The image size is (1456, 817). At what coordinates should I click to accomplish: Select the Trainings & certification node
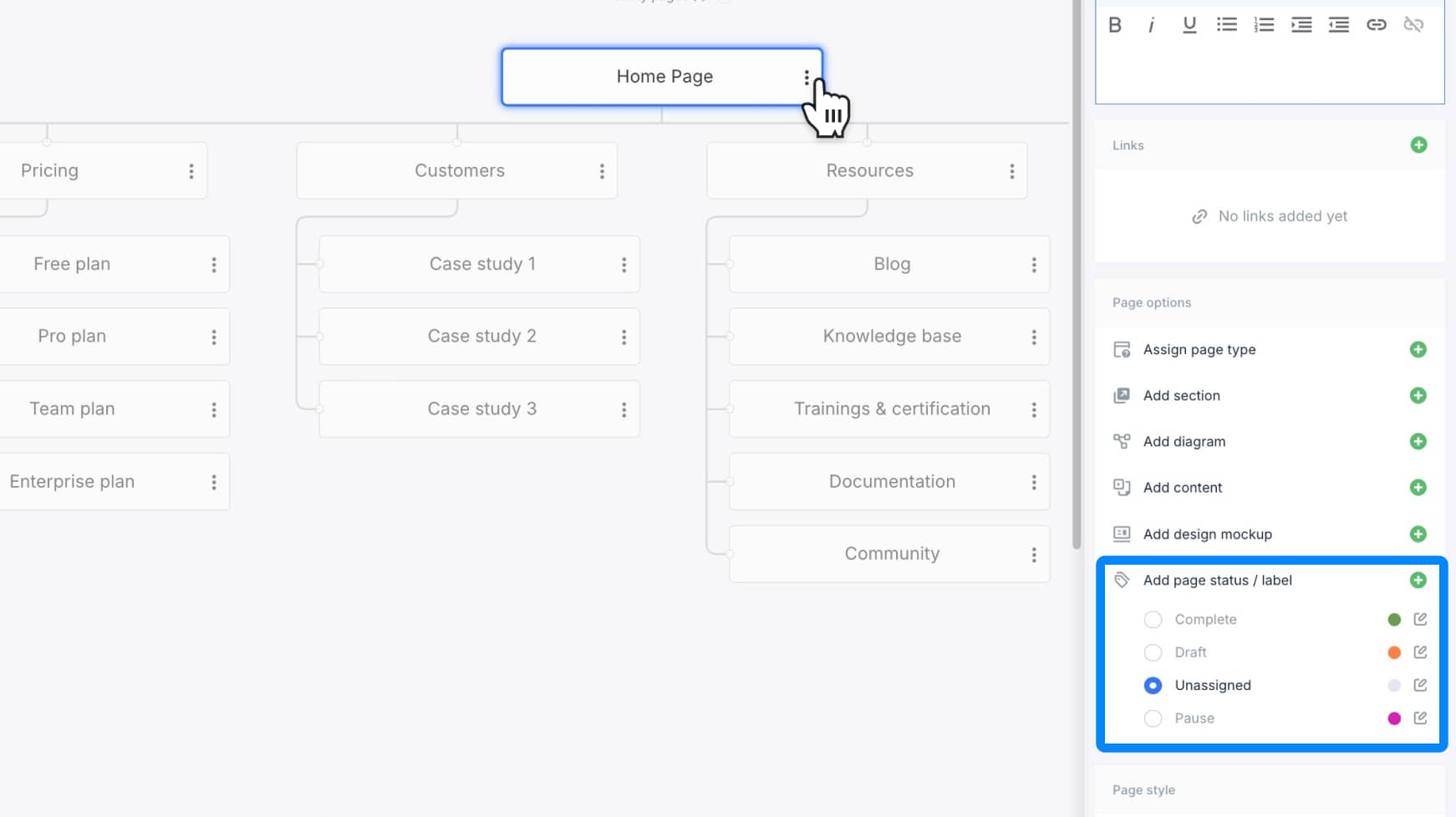coord(889,409)
